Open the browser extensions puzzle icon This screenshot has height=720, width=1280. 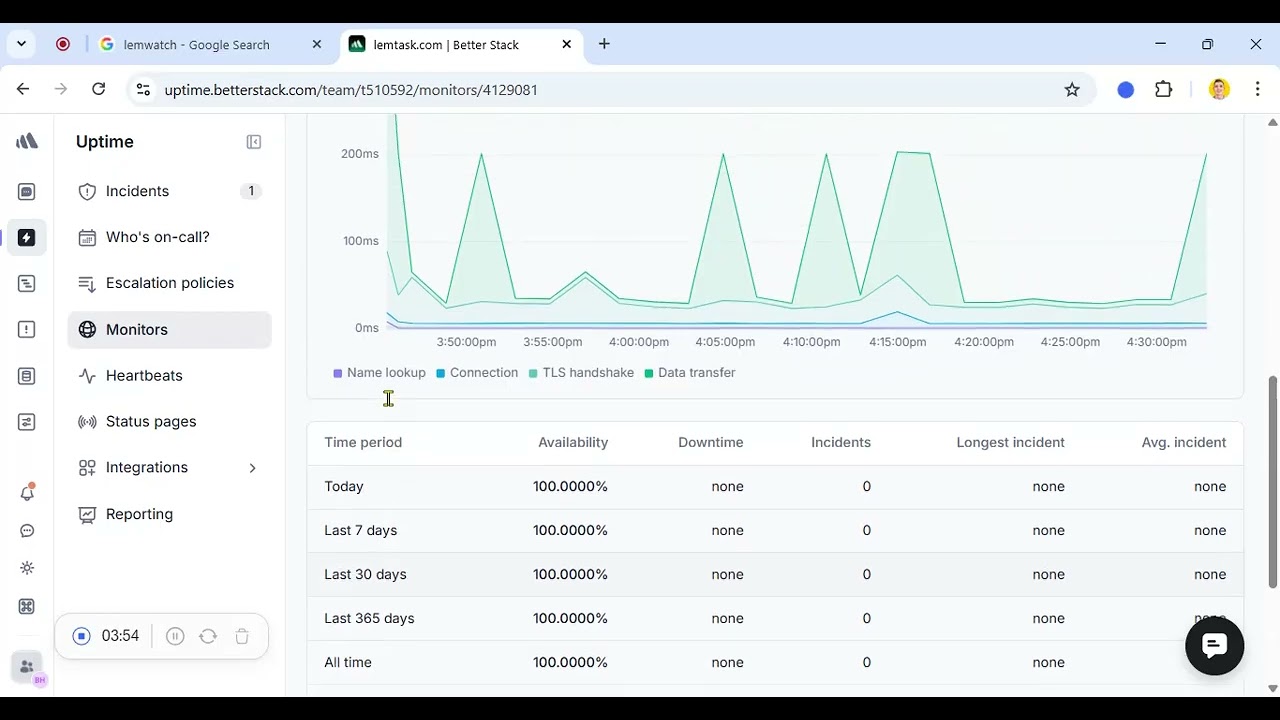[x=1163, y=90]
